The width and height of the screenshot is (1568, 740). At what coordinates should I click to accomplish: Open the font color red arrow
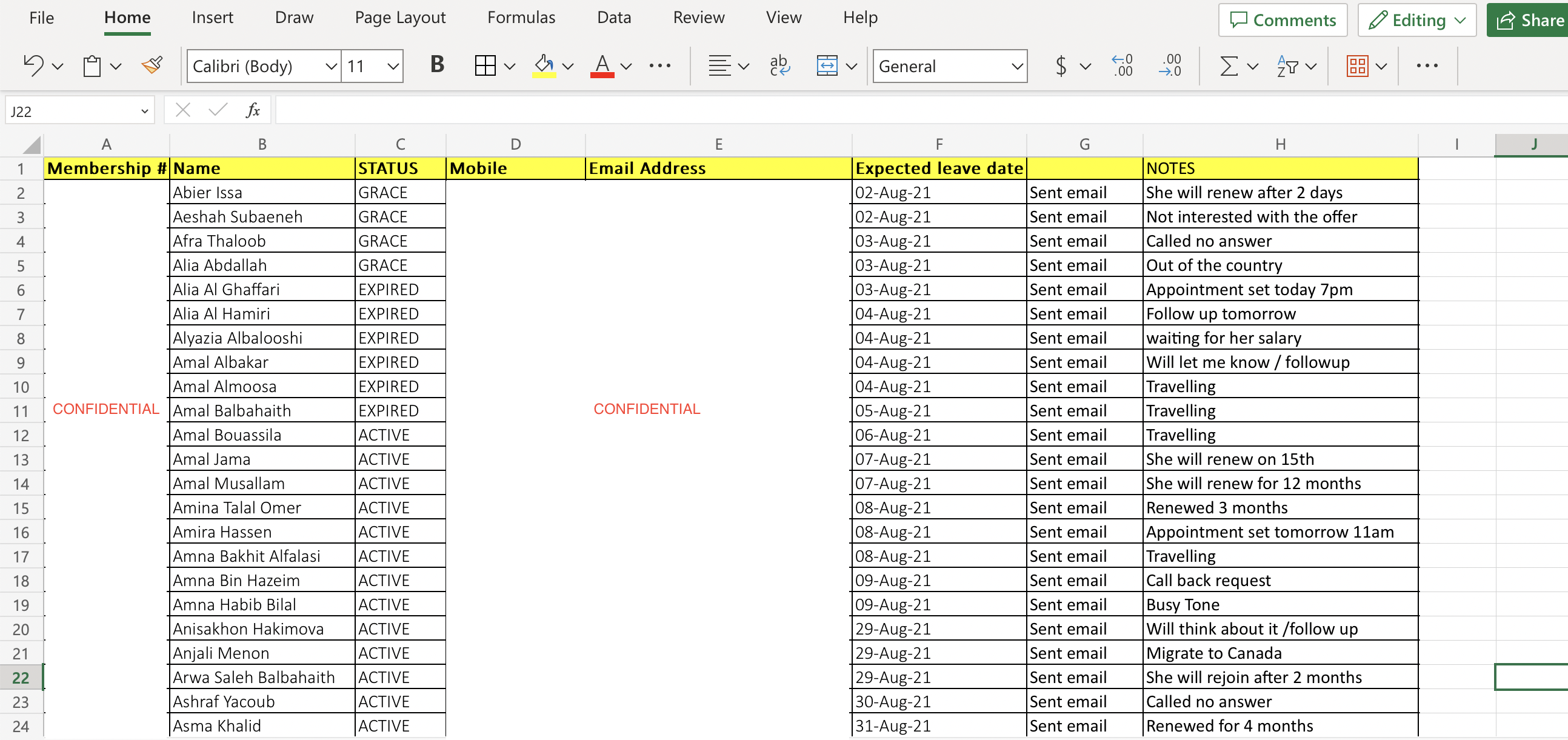pyautogui.click(x=626, y=65)
